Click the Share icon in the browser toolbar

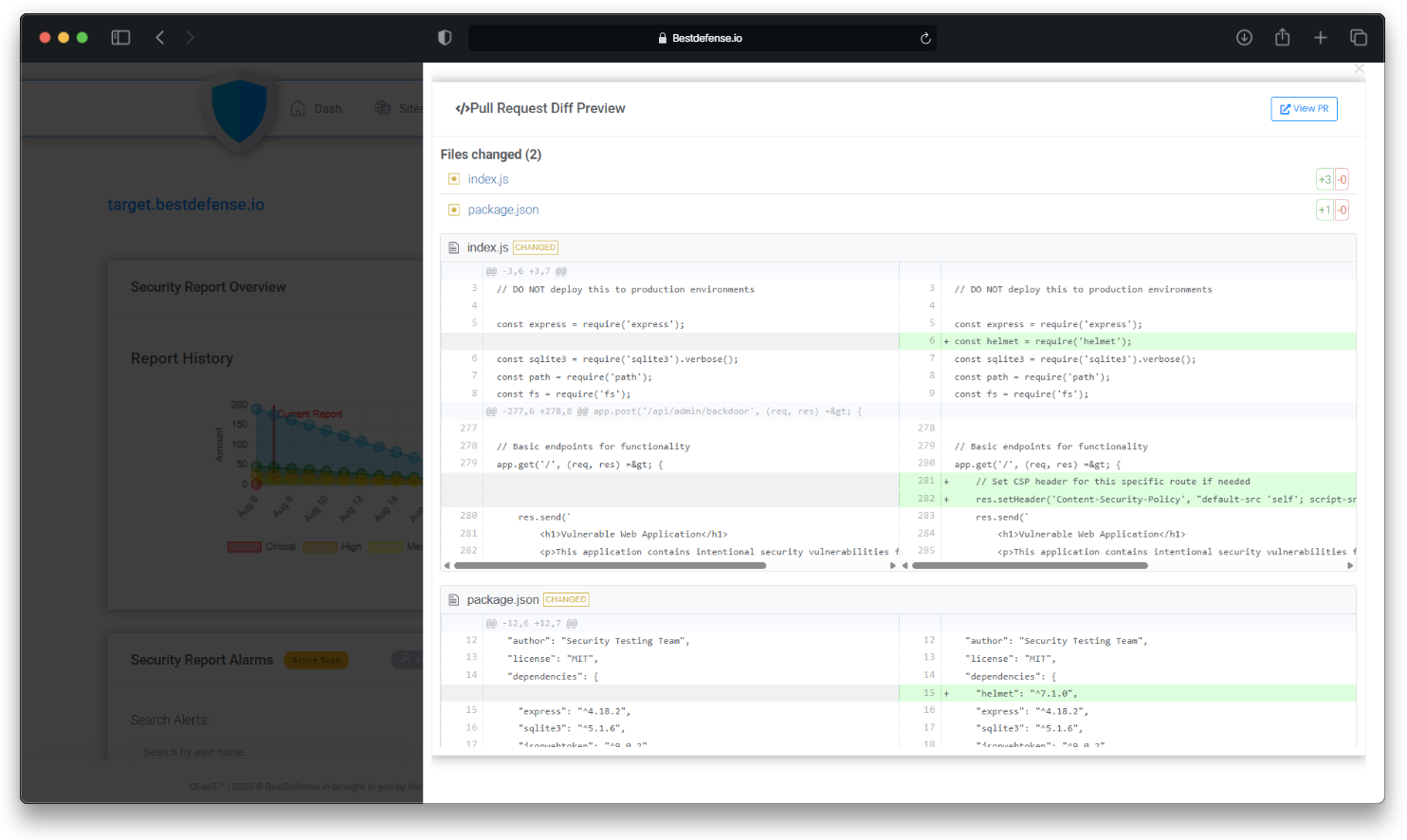tap(1282, 37)
